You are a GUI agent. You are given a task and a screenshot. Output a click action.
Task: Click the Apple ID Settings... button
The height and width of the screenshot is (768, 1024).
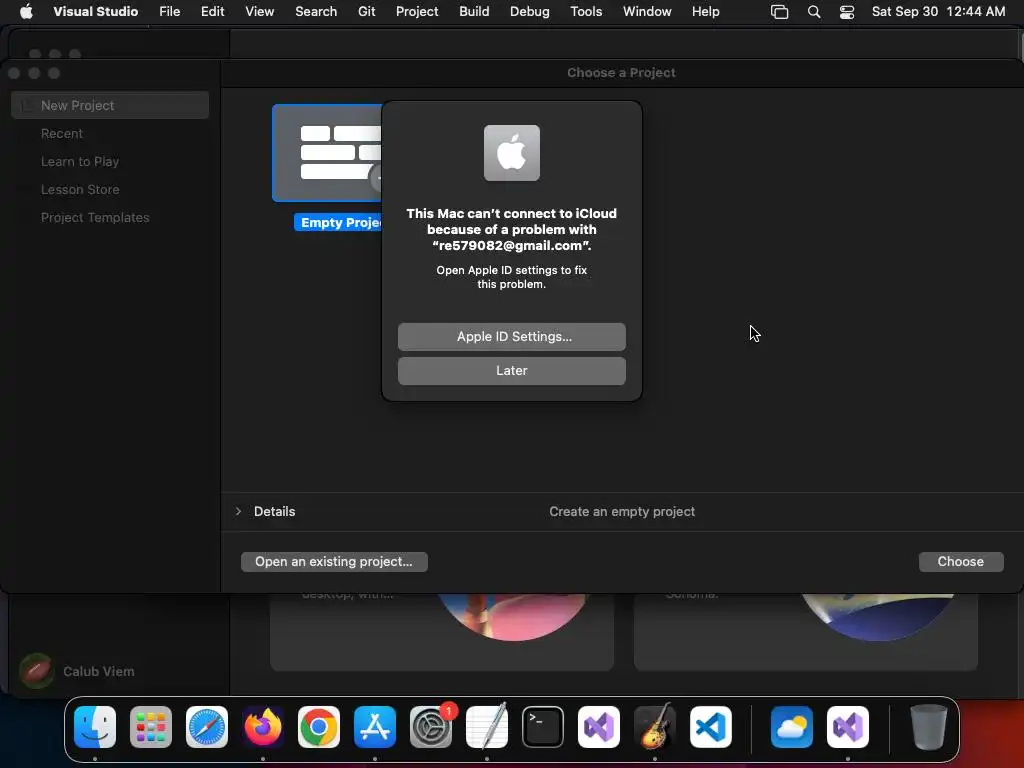(512, 337)
